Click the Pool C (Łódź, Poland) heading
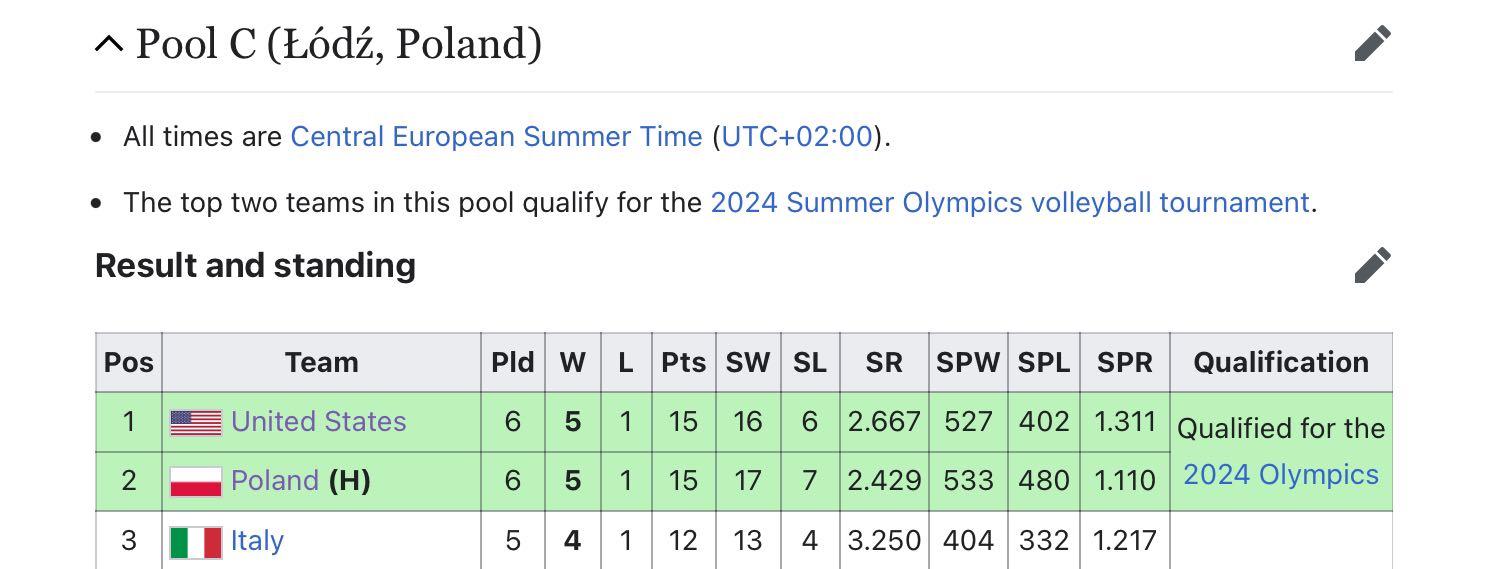The height and width of the screenshot is (569, 1488). [x=338, y=44]
